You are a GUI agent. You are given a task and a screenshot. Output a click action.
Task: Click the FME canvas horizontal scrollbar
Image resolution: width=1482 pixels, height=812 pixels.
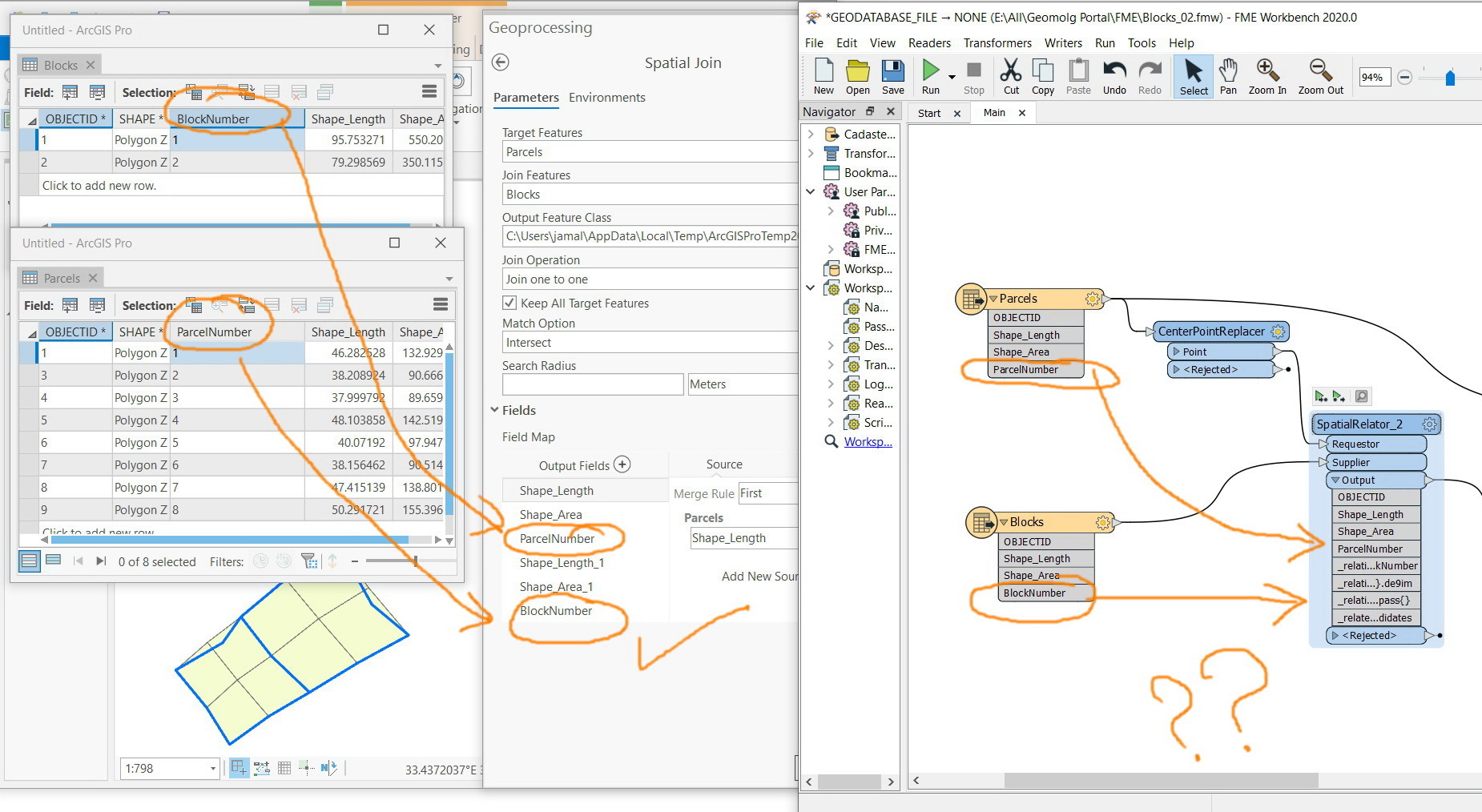[1161, 780]
